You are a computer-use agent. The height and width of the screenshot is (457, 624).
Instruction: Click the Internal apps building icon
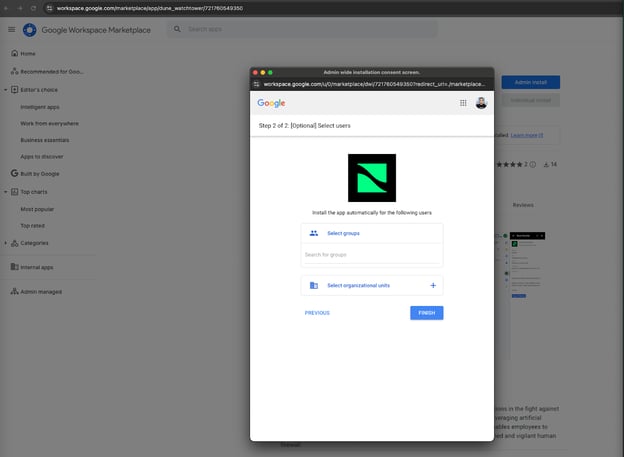pyautogui.click(x=14, y=267)
